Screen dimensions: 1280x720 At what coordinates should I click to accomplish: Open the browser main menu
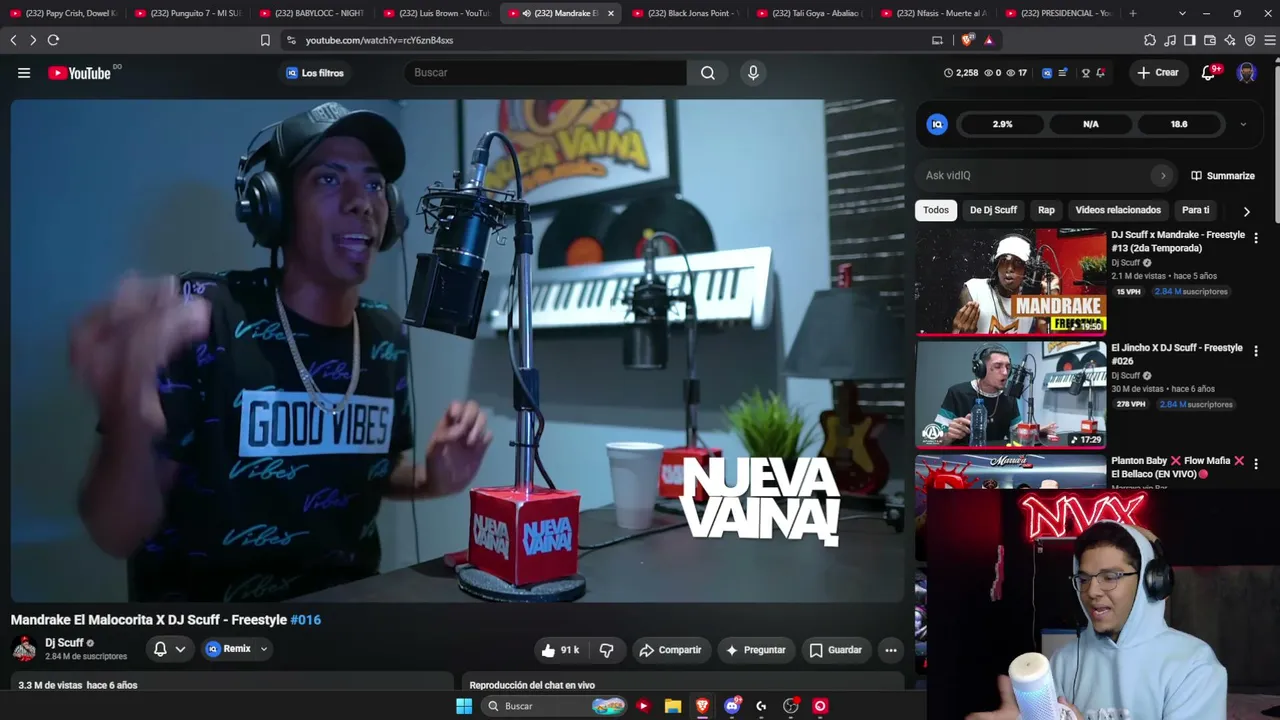point(1270,40)
